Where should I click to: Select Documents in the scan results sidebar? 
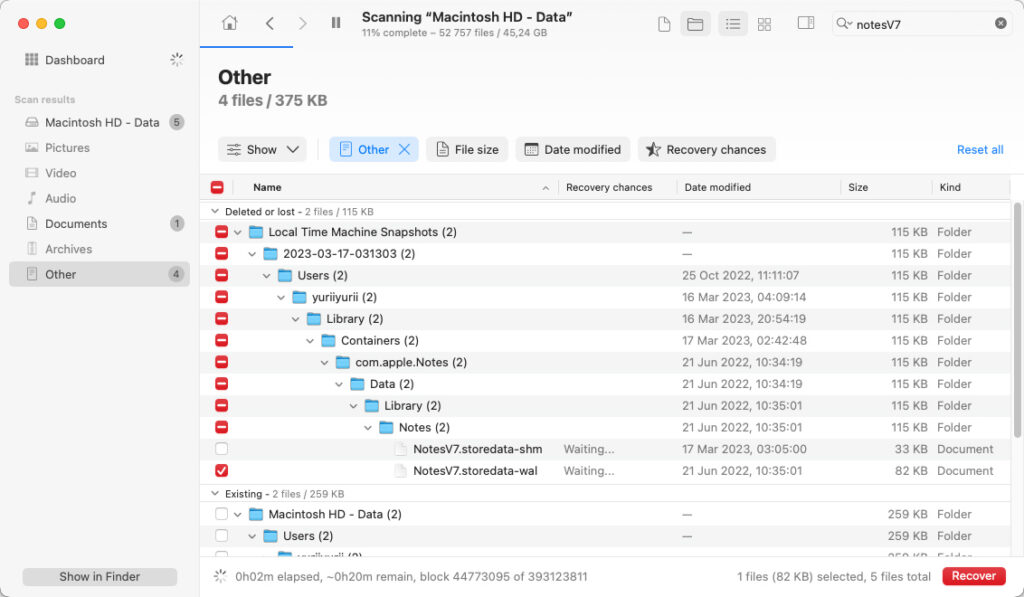click(73, 223)
